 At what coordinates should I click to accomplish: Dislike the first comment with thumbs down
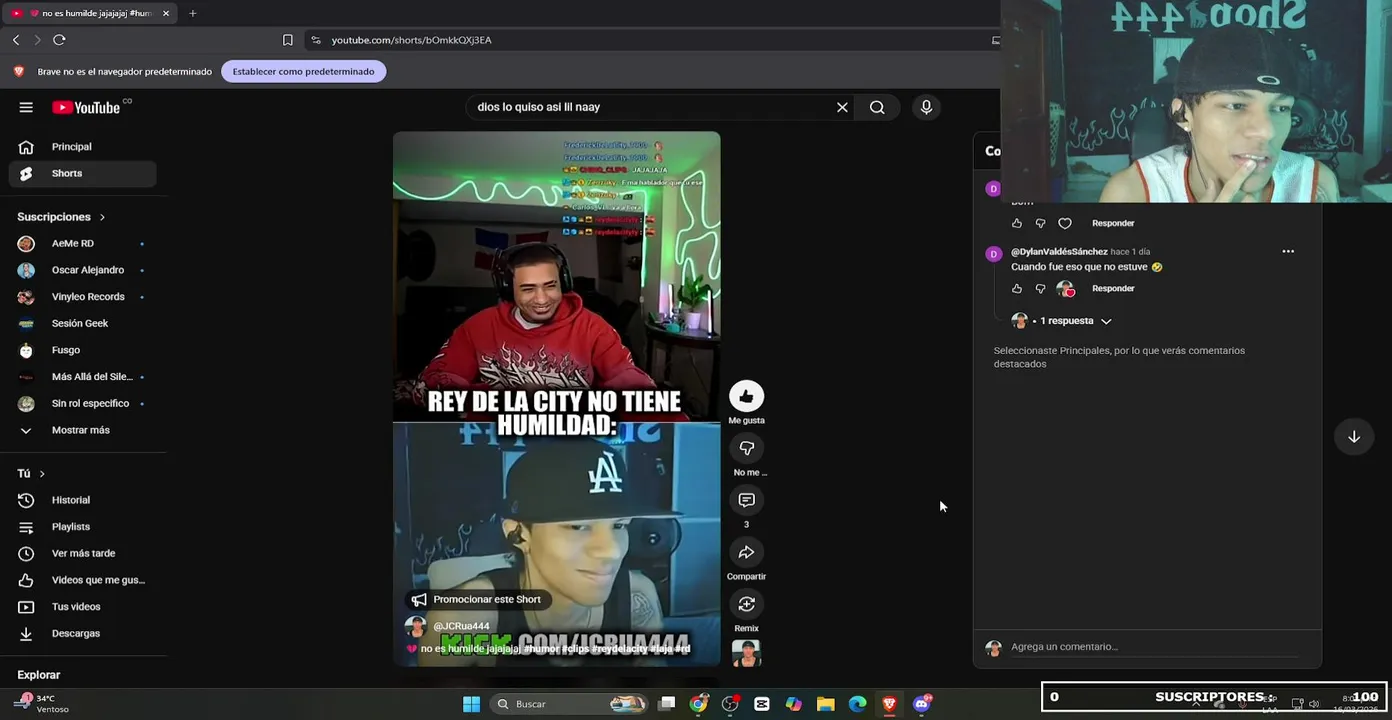1040,223
